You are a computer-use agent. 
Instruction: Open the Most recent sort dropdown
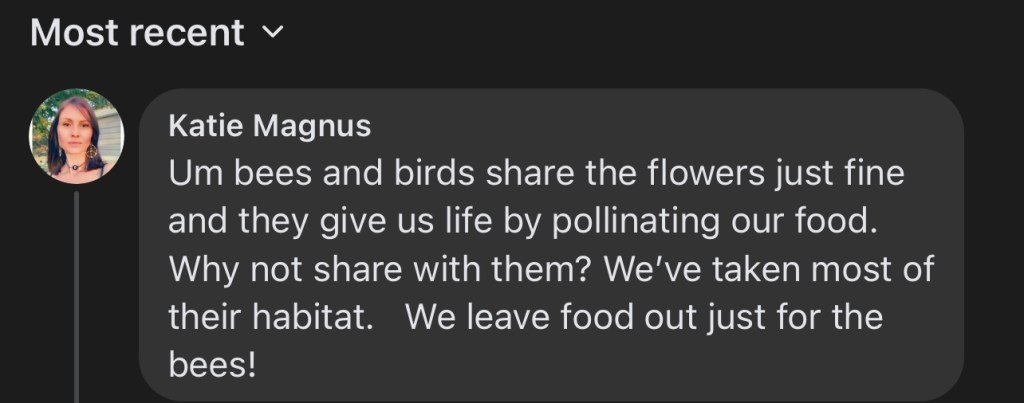(x=156, y=33)
